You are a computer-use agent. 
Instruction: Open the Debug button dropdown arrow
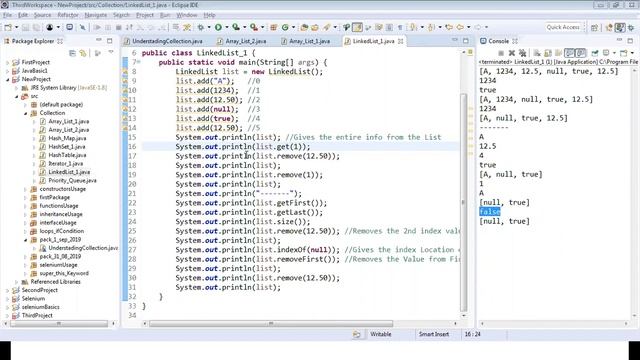[209, 27]
